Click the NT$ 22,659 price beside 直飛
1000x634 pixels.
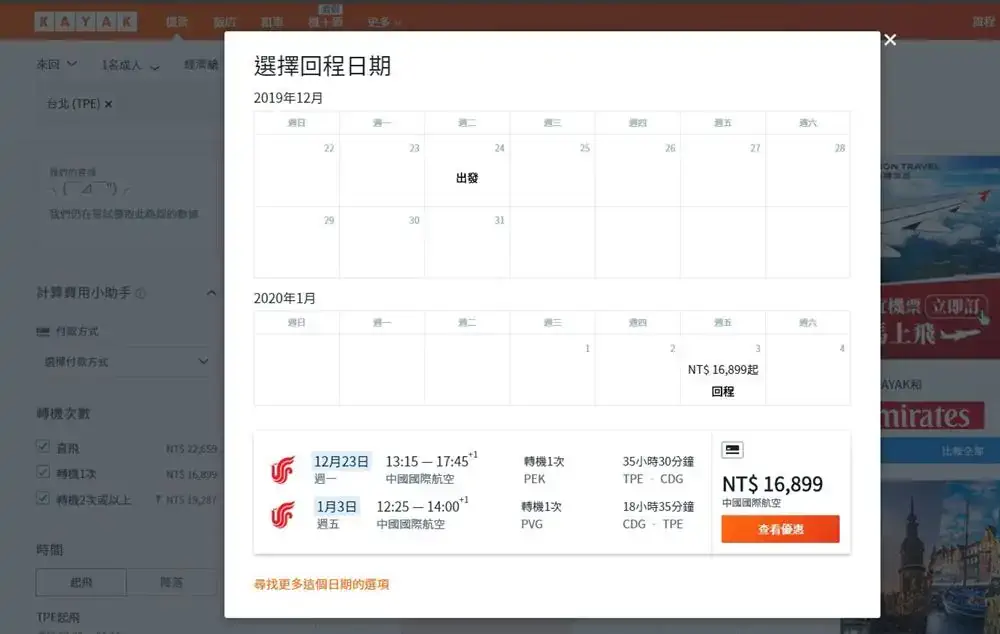pos(191,449)
